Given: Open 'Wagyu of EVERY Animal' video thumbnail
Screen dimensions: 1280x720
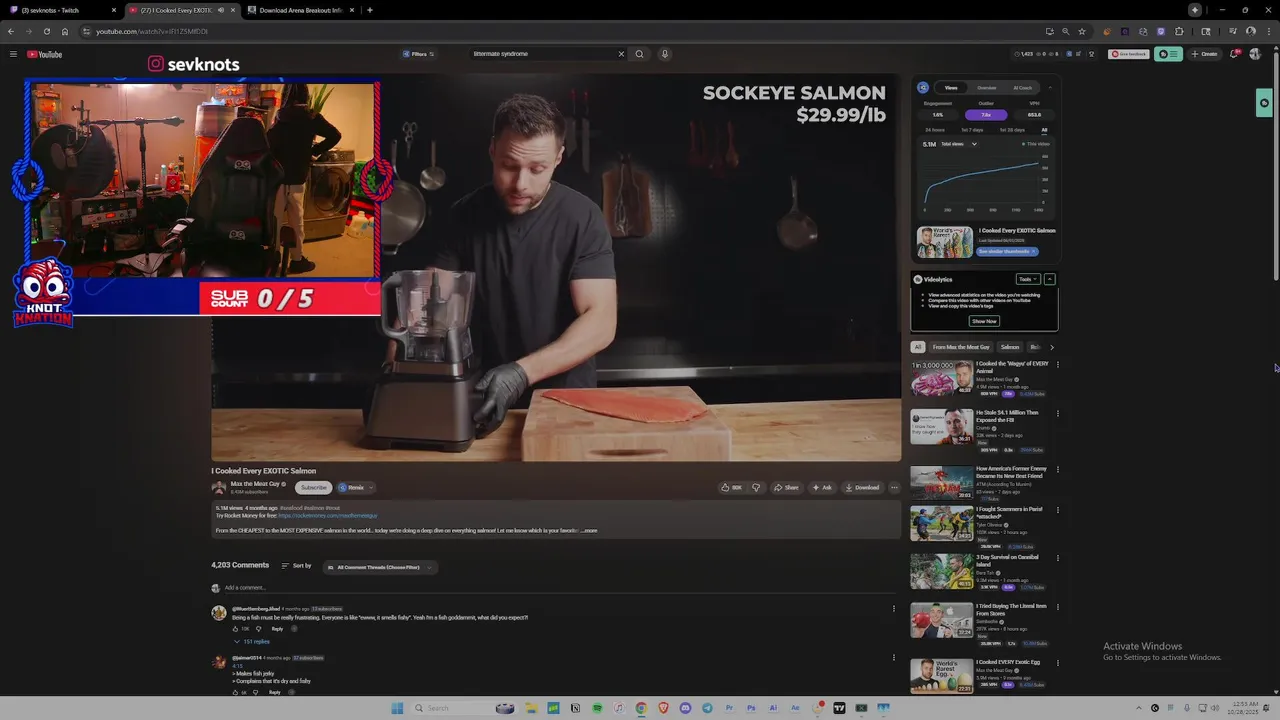Looking at the screenshot, I should point(941,378).
